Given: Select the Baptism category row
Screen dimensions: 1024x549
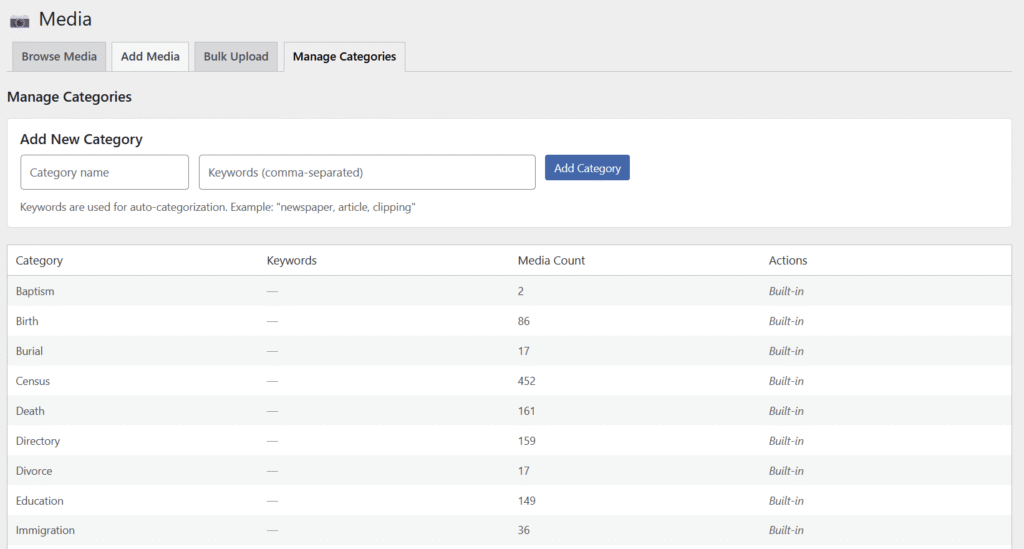Looking at the screenshot, I should 35,291.
